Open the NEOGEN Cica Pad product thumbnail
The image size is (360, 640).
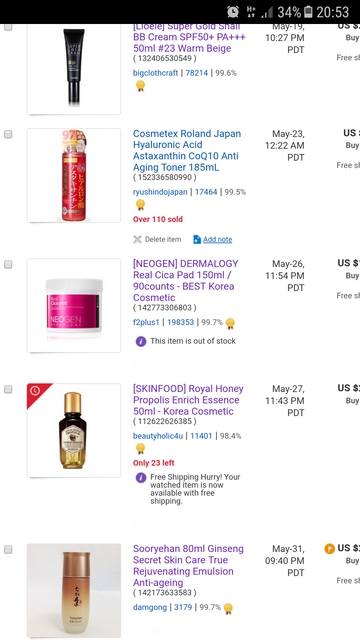tap(74, 305)
